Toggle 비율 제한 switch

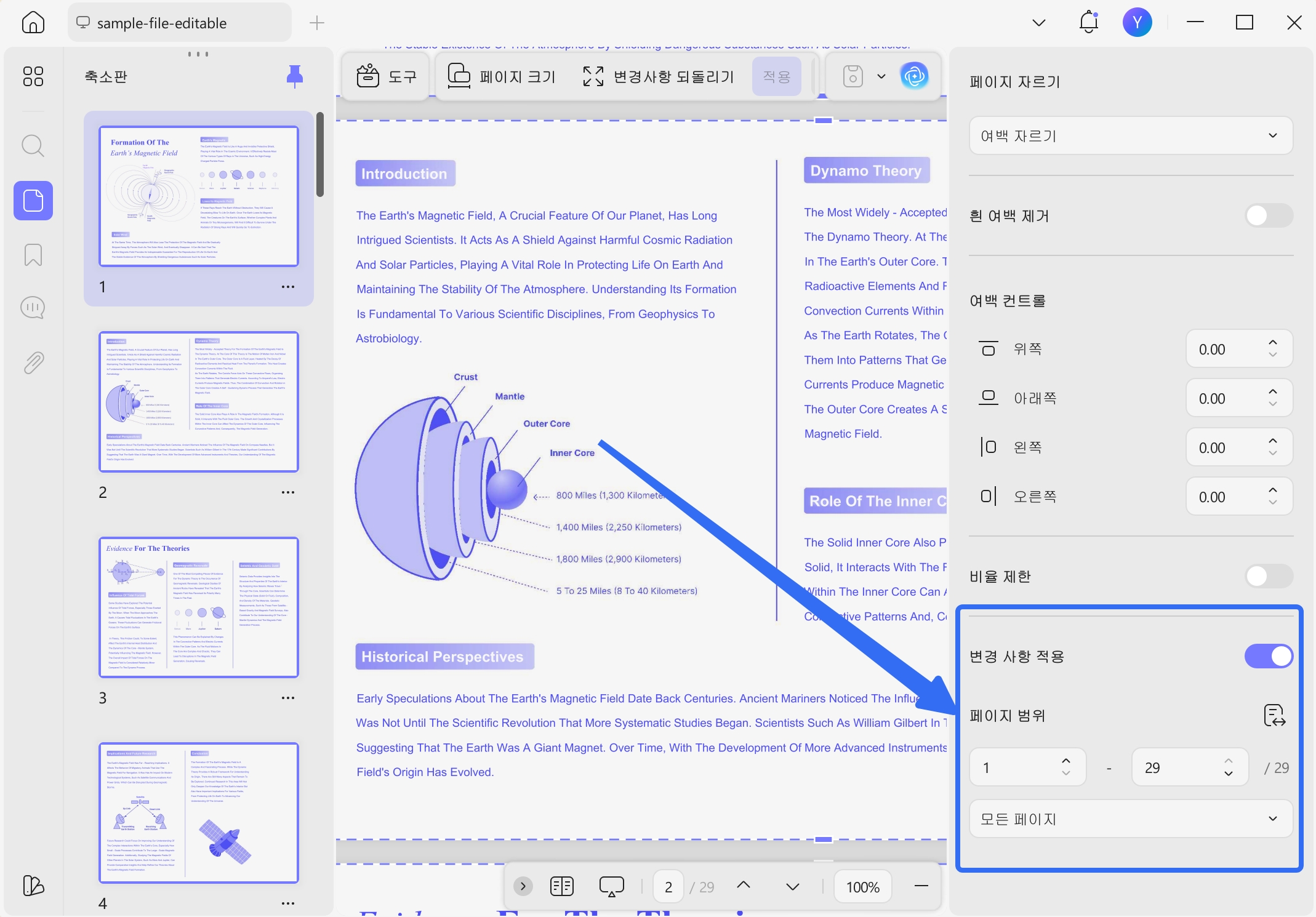tap(1269, 576)
